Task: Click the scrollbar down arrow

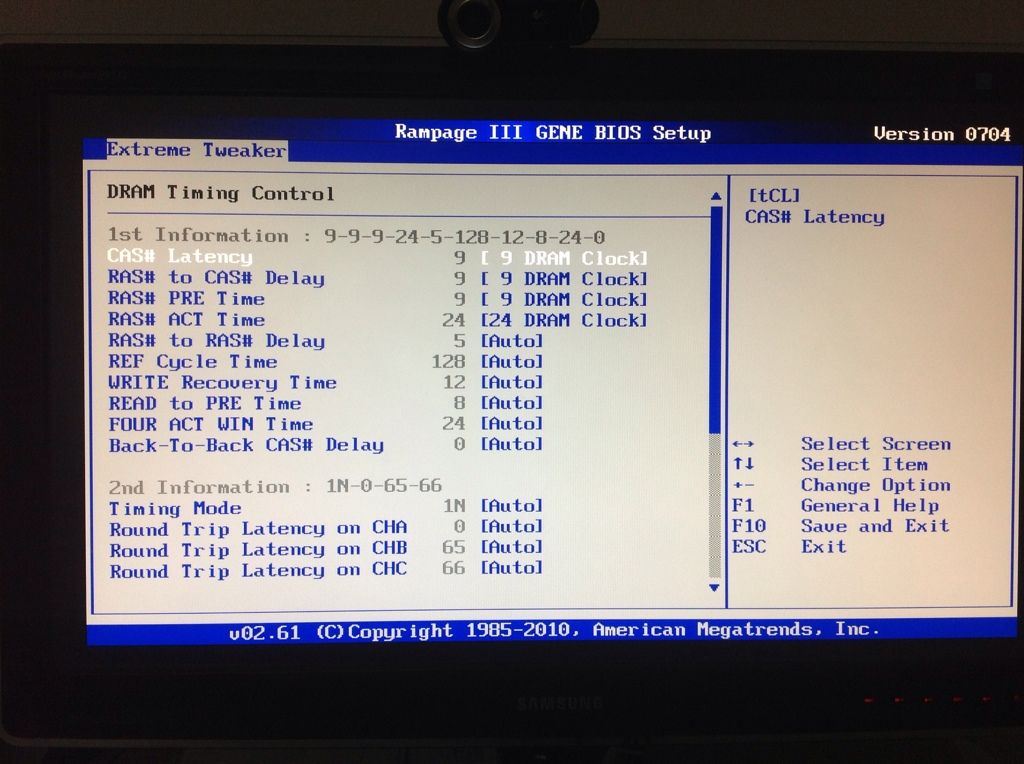Action: point(714,587)
